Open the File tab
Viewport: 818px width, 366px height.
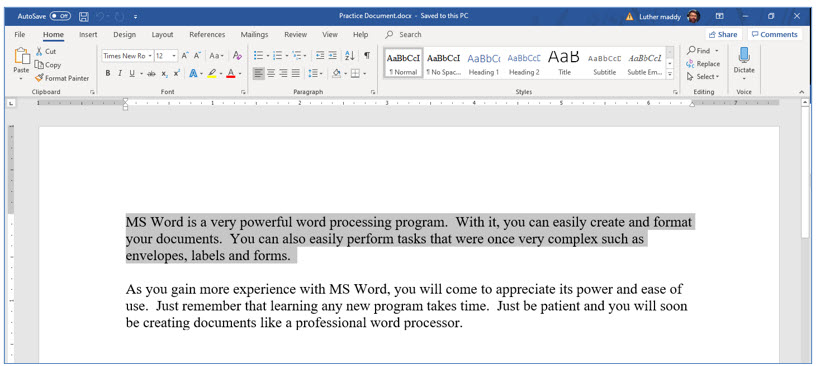(x=20, y=34)
